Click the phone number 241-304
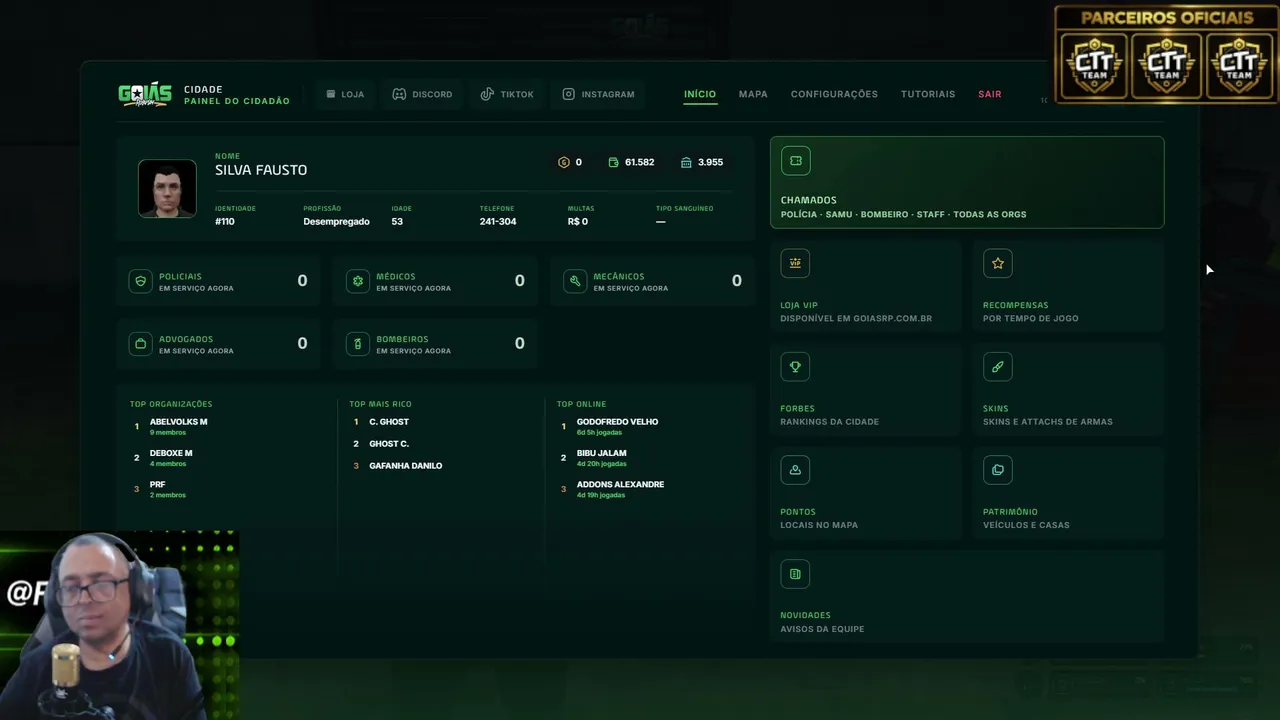The image size is (1280, 720). [498, 221]
